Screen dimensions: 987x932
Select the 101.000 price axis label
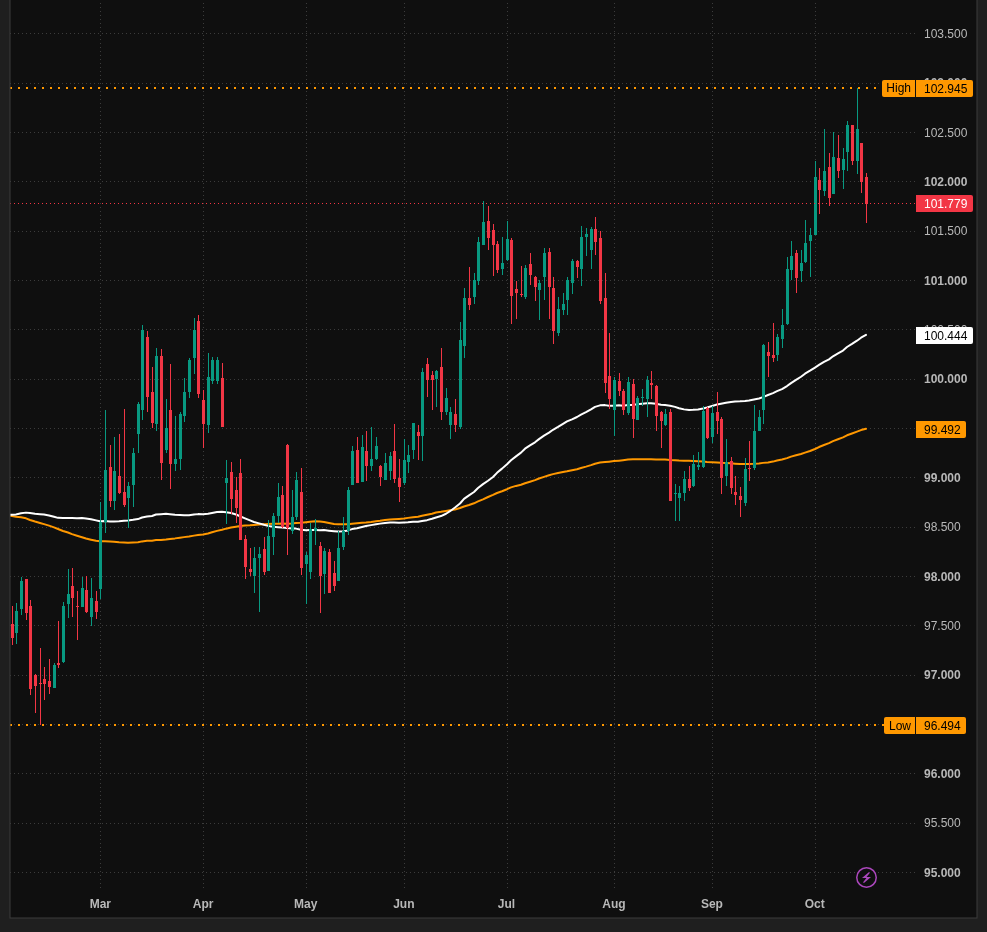pos(945,281)
